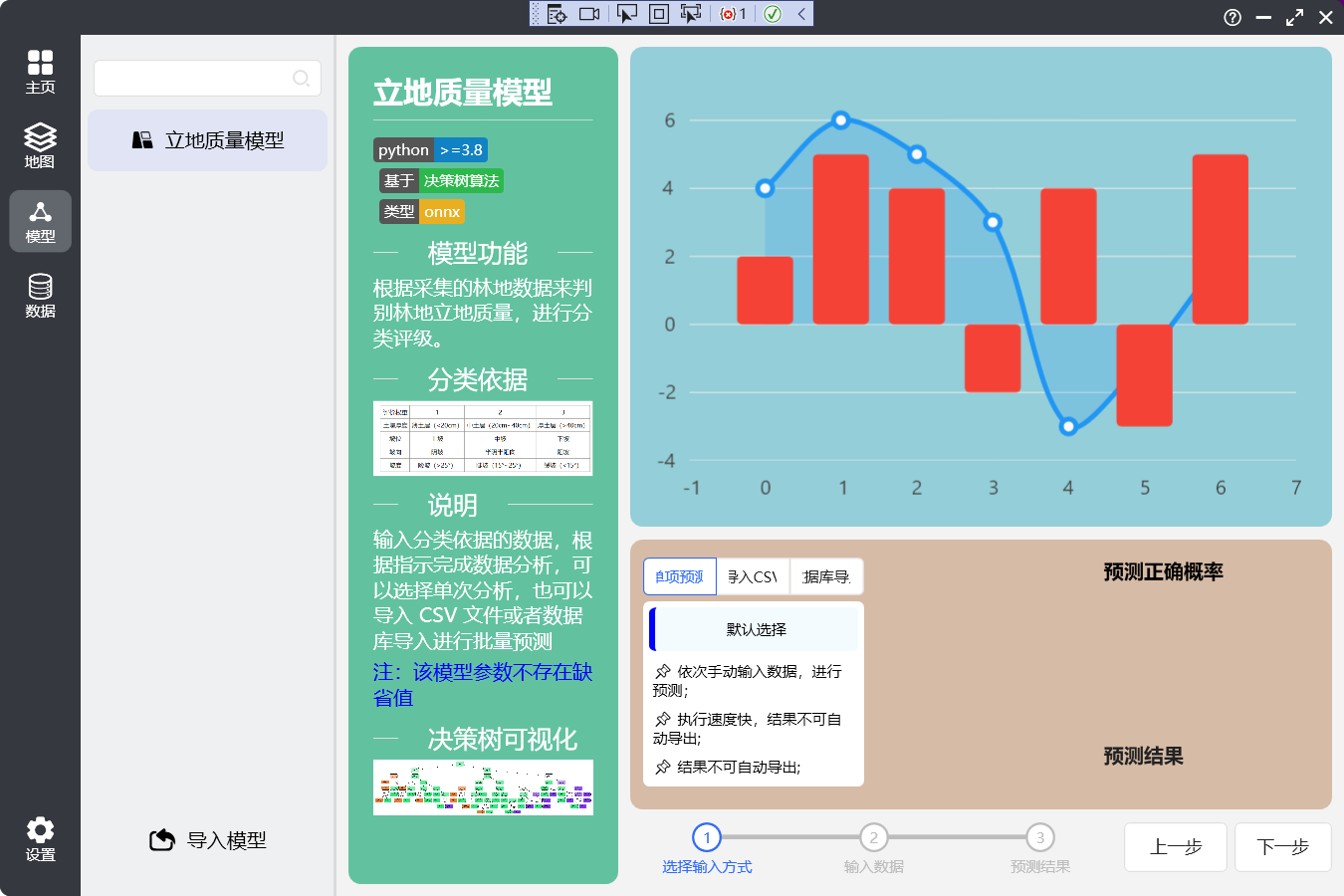Click the 下一步 next step button
Viewport: 1344px width, 896px height.
tap(1282, 847)
